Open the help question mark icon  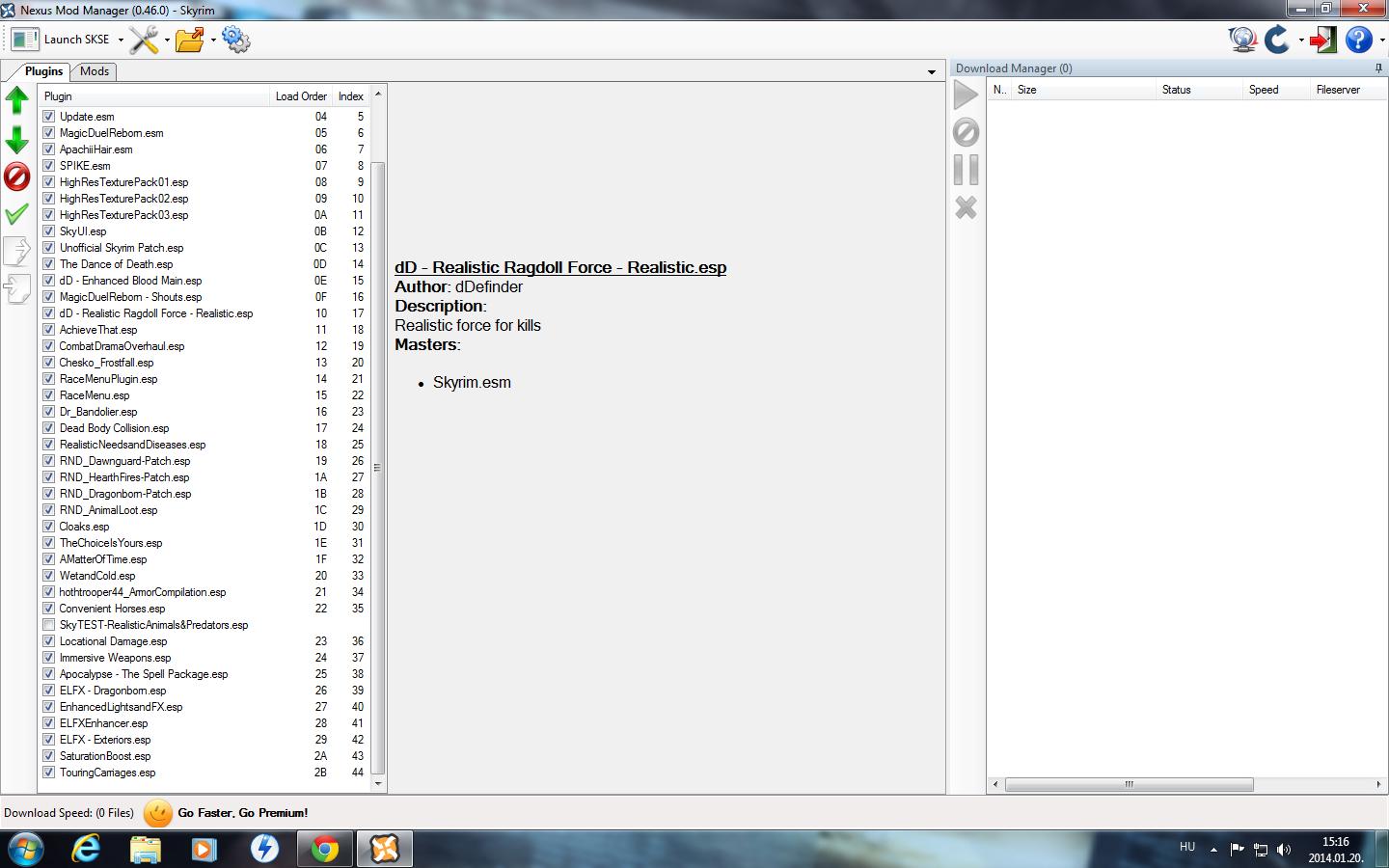point(1358,40)
